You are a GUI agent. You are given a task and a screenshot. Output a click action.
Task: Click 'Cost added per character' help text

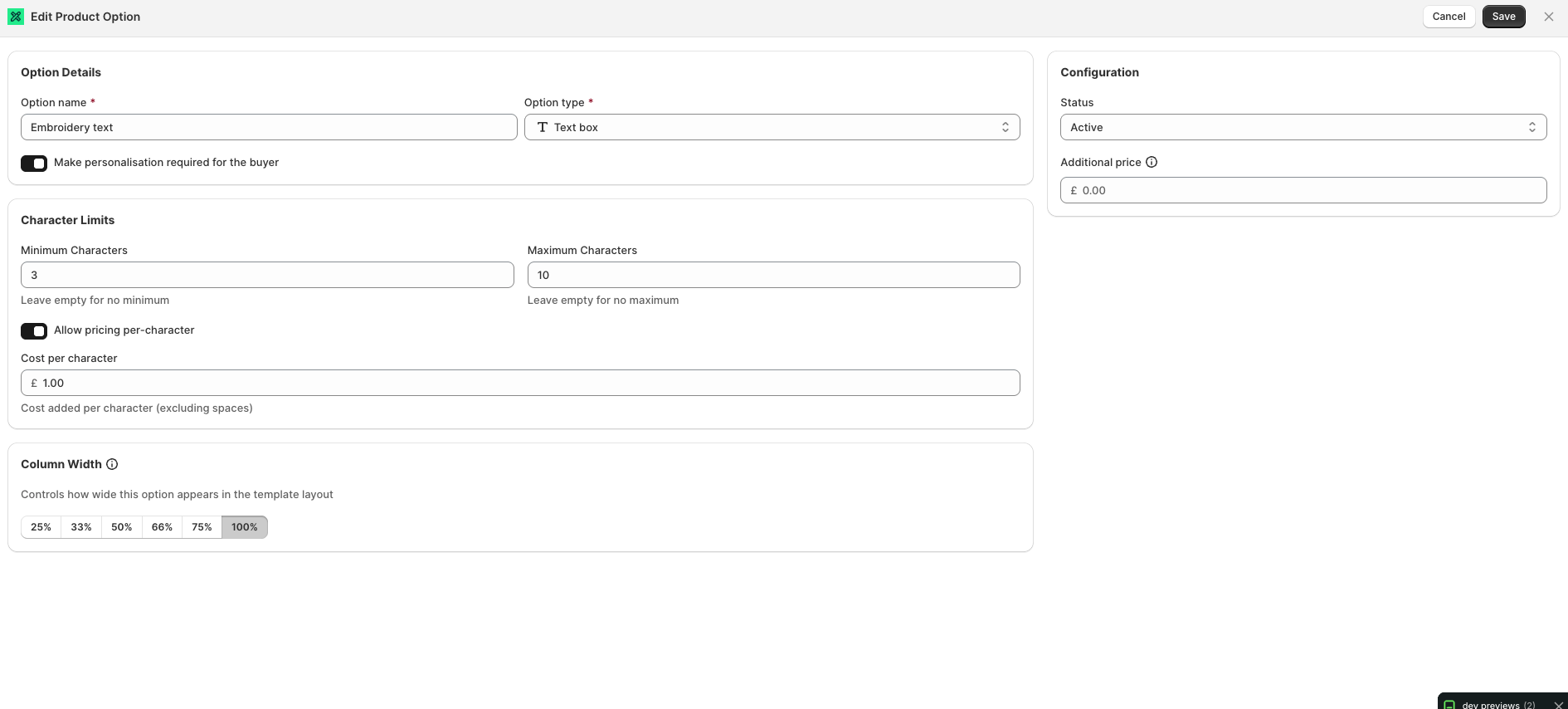pos(137,408)
